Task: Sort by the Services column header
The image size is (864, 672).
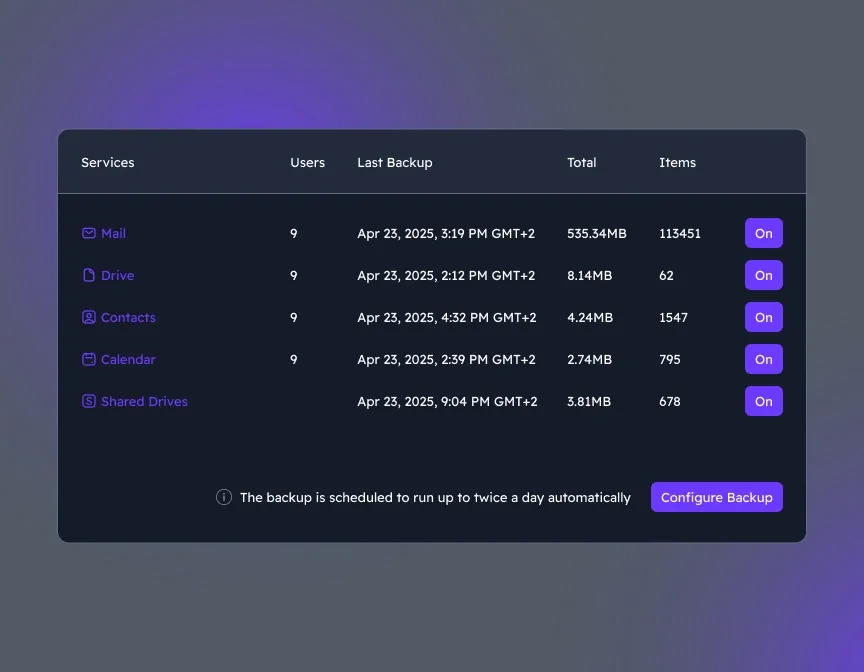Action: 107,162
